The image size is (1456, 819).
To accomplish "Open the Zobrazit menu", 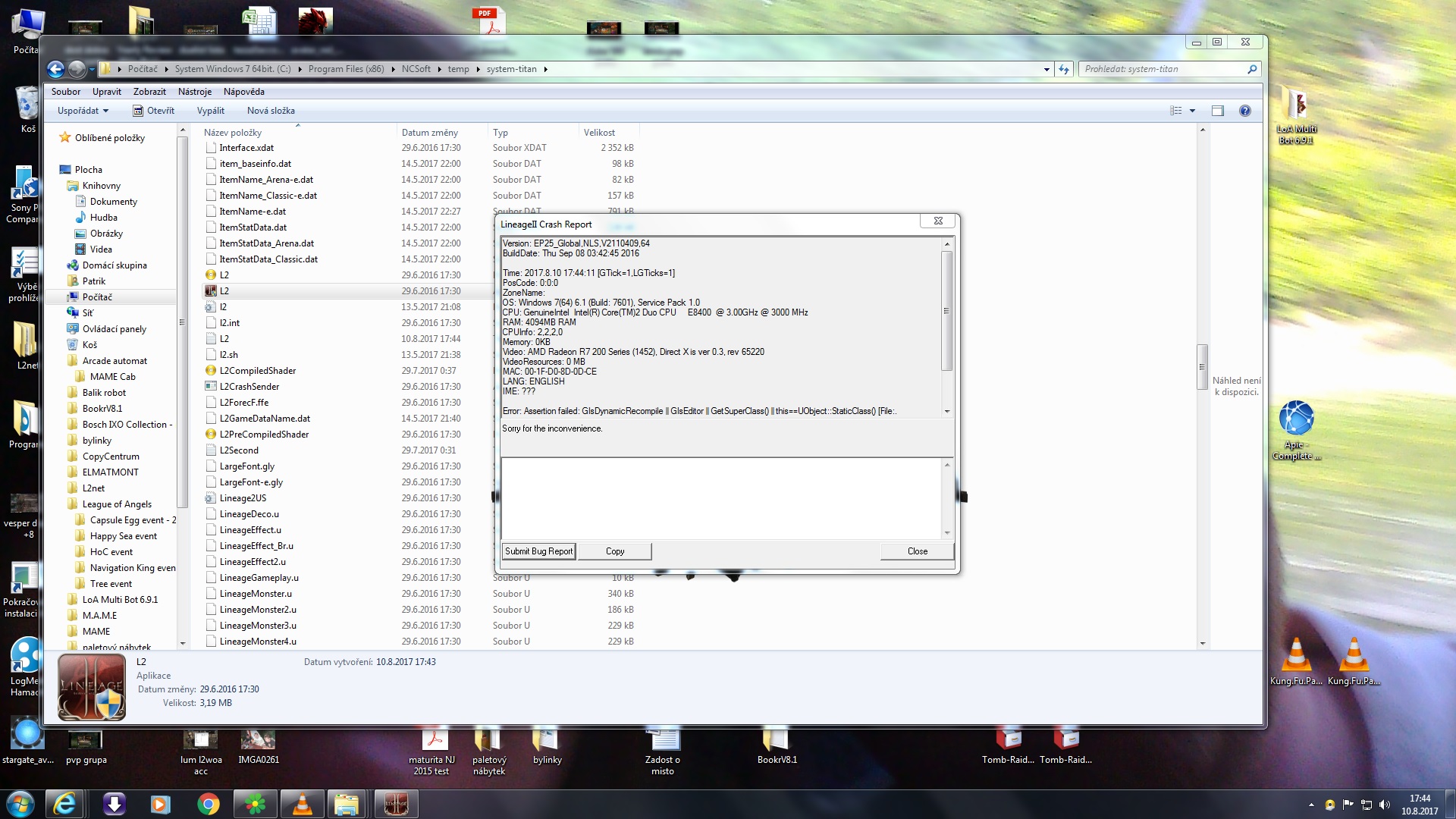I will pyautogui.click(x=149, y=92).
